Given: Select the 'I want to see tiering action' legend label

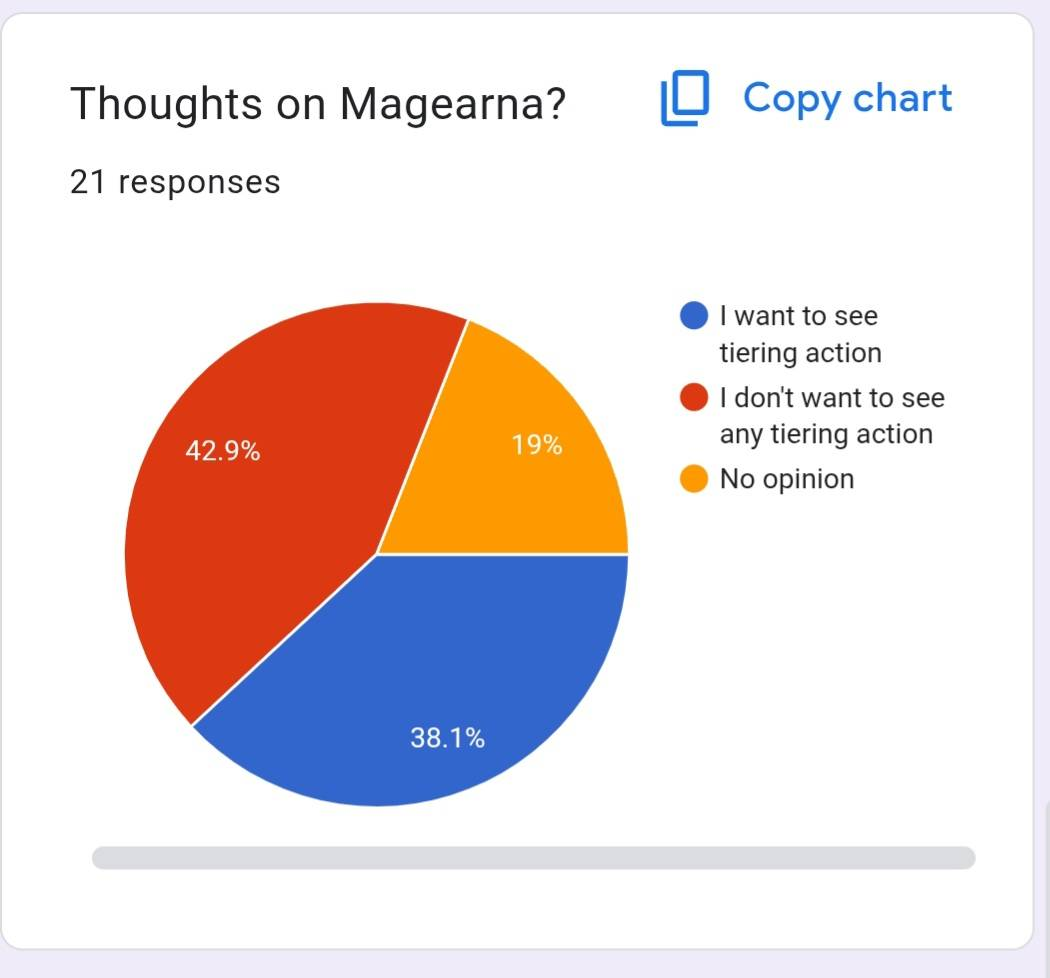Looking at the screenshot, I should [800, 334].
